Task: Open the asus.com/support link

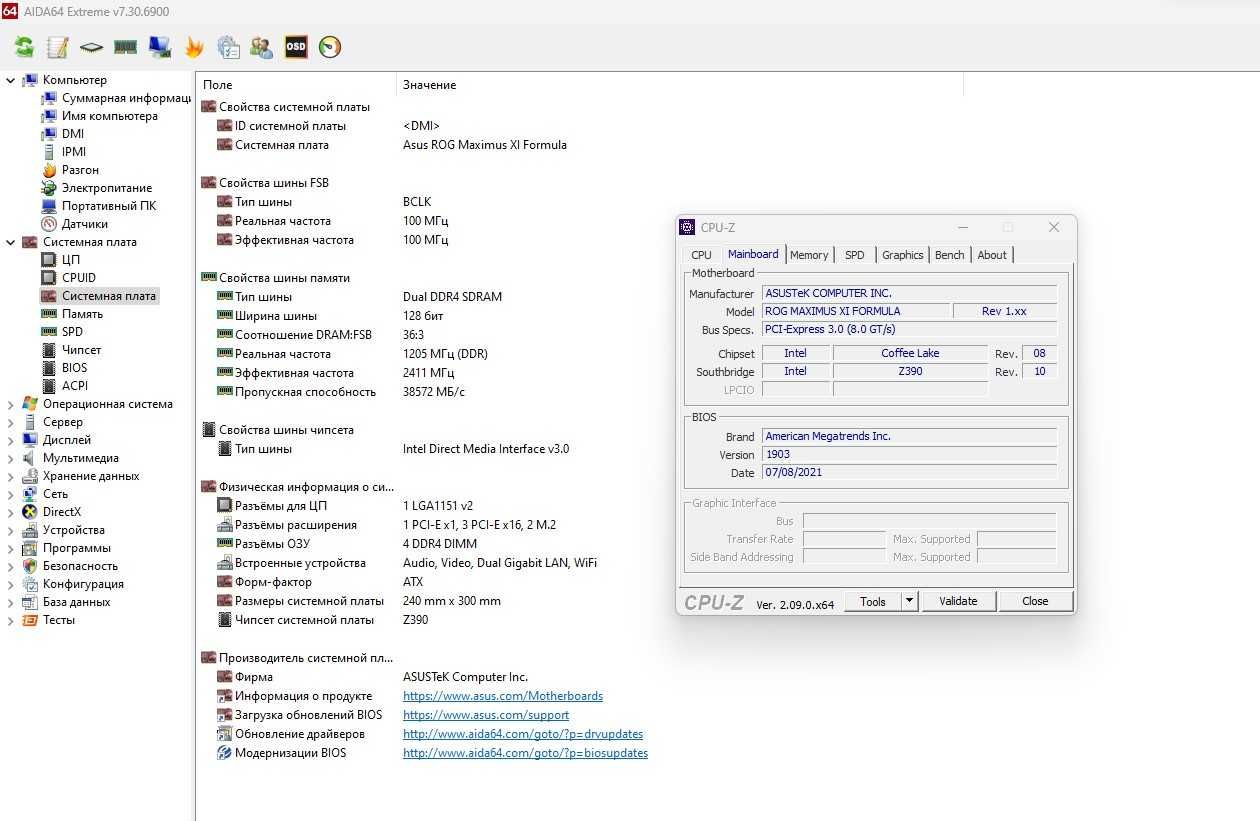Action: click(486, 715)
